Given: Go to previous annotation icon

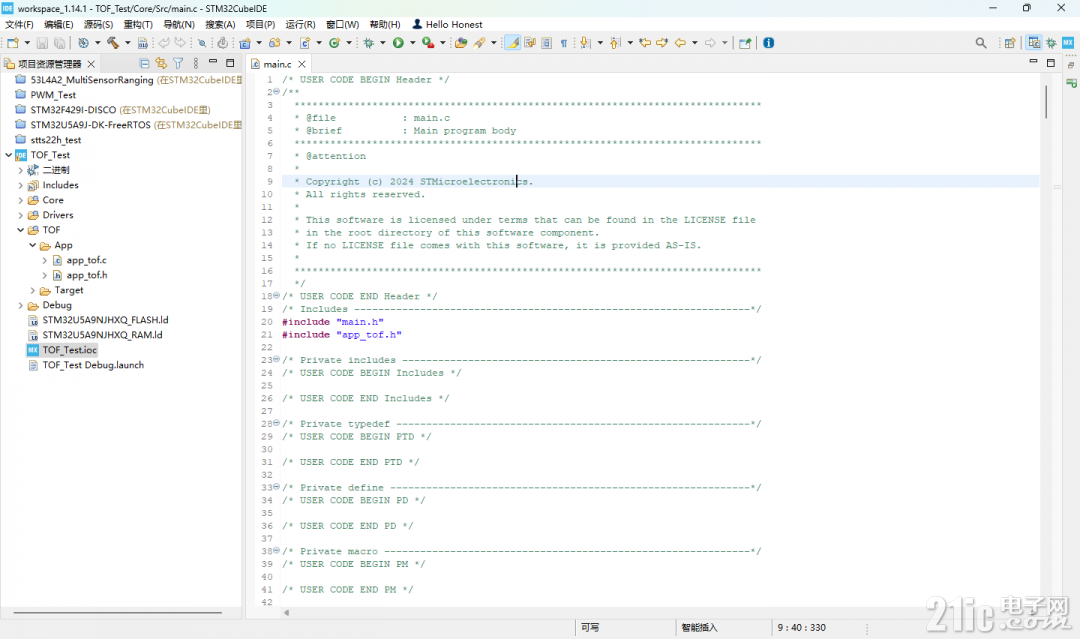Looking at the screenshot, I should tap(615, 43).
